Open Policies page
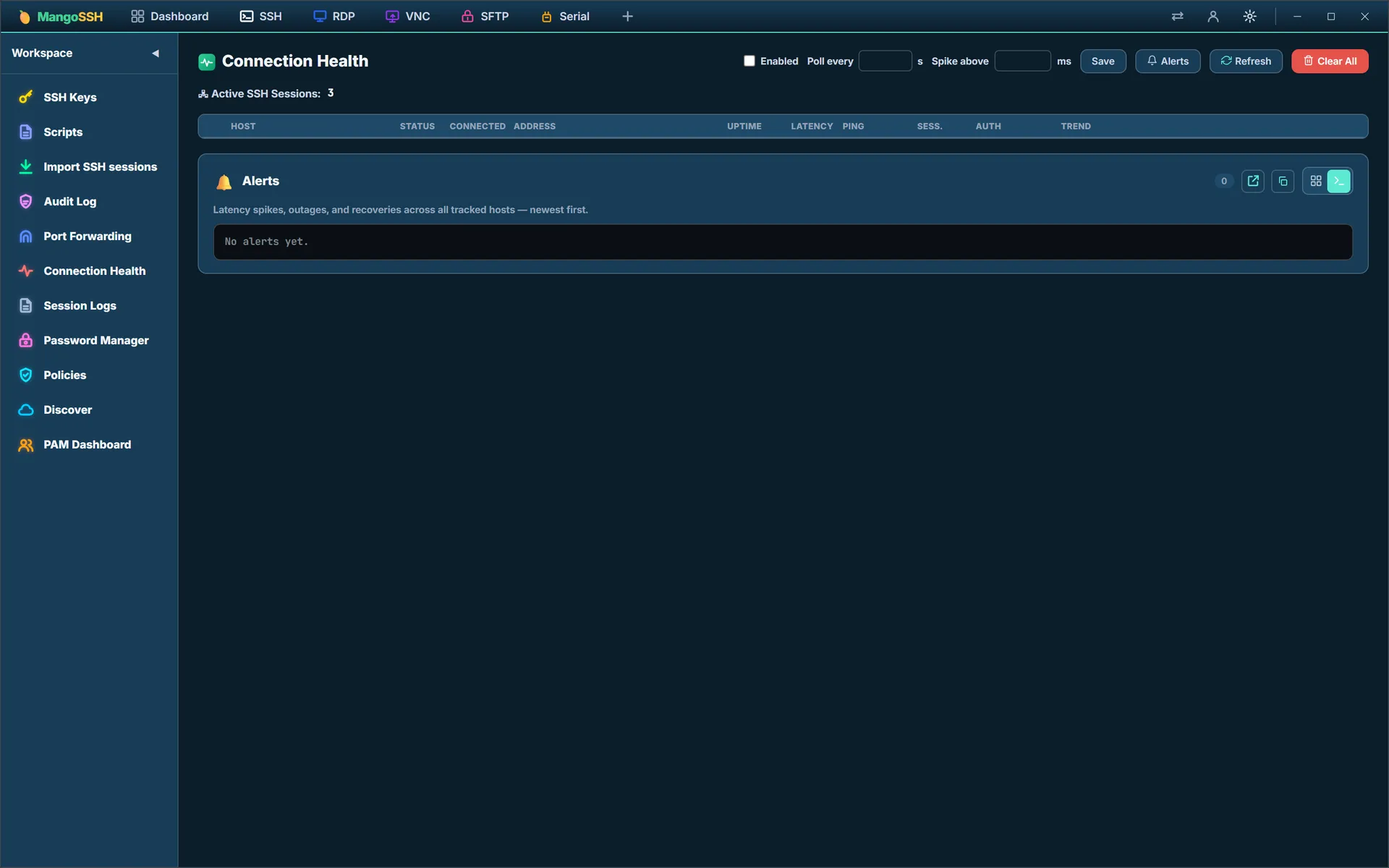 (89, 375)
